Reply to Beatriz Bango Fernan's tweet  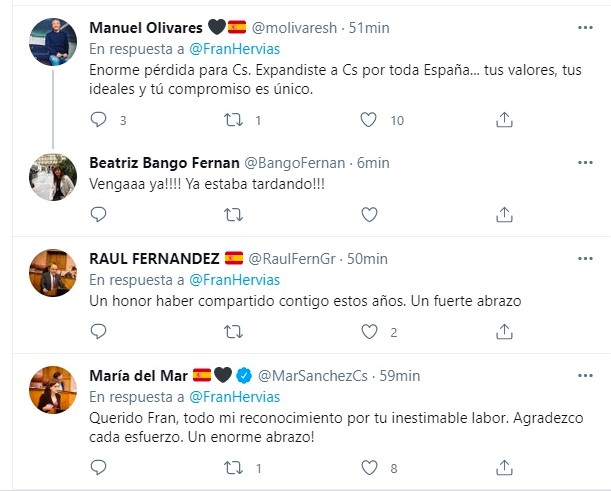tap(97, 213)
